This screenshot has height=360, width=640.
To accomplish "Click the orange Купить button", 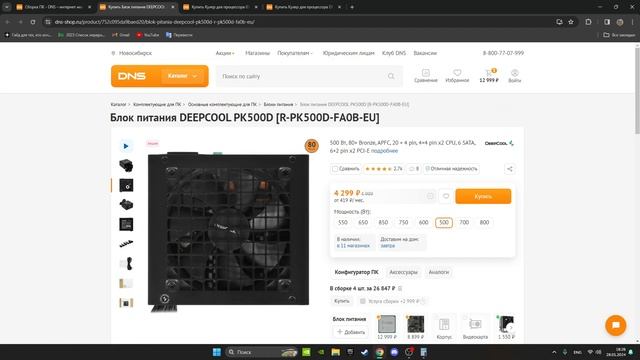I will click(483, 196).
